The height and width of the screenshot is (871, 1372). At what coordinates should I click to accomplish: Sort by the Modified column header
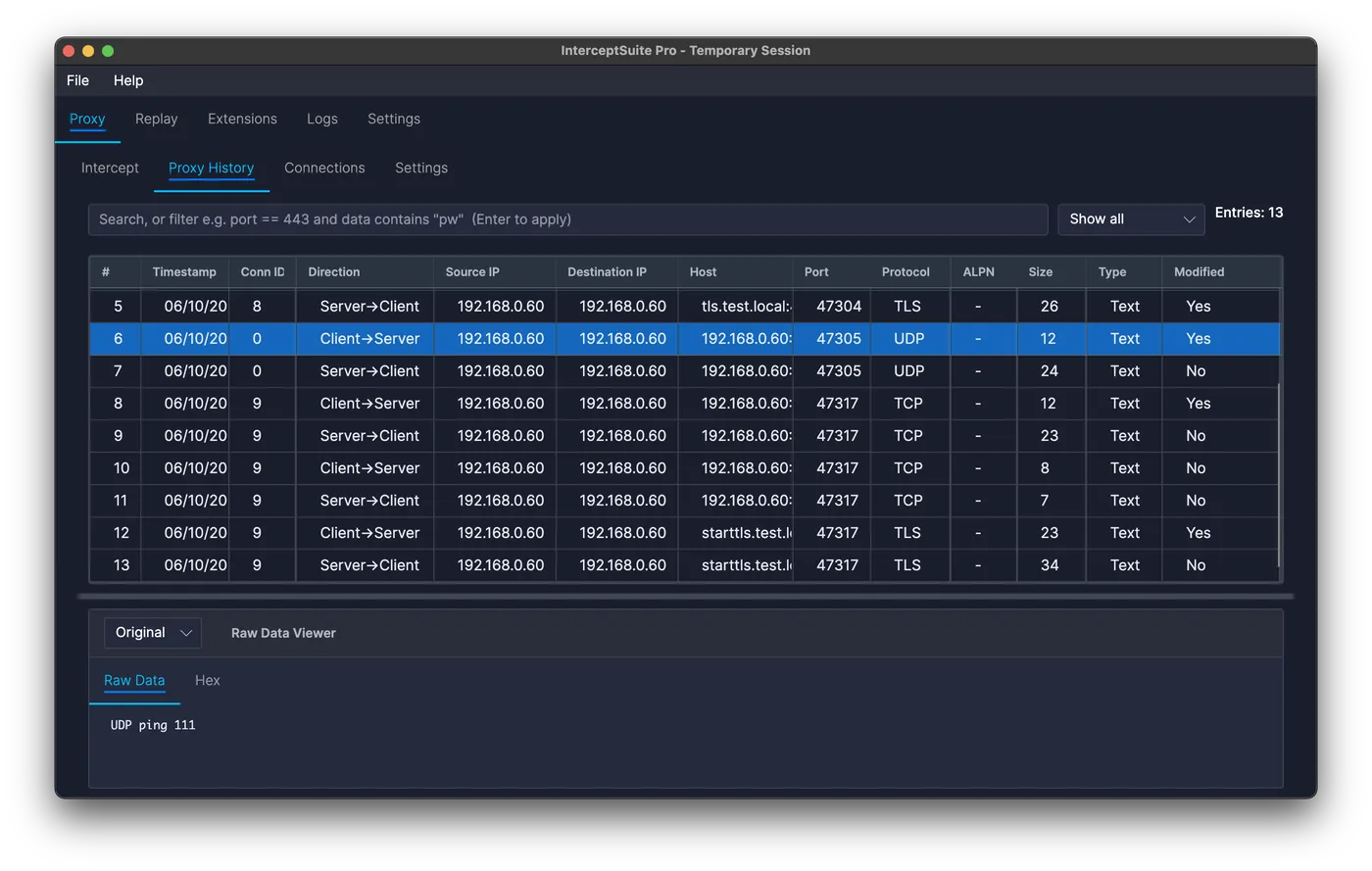click(1221, 272)
